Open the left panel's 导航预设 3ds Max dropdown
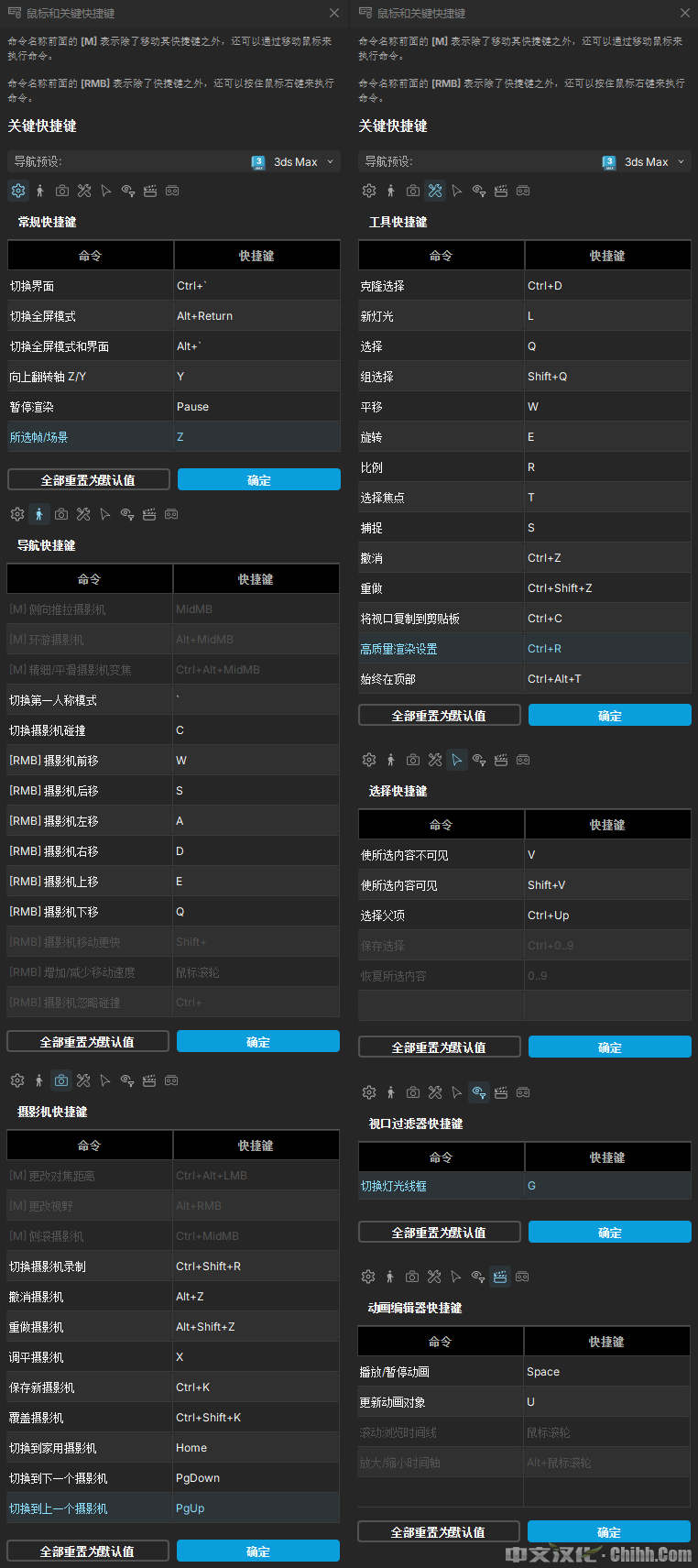The height and width of the screenshot is (1568, 698). tap(293, 162)
